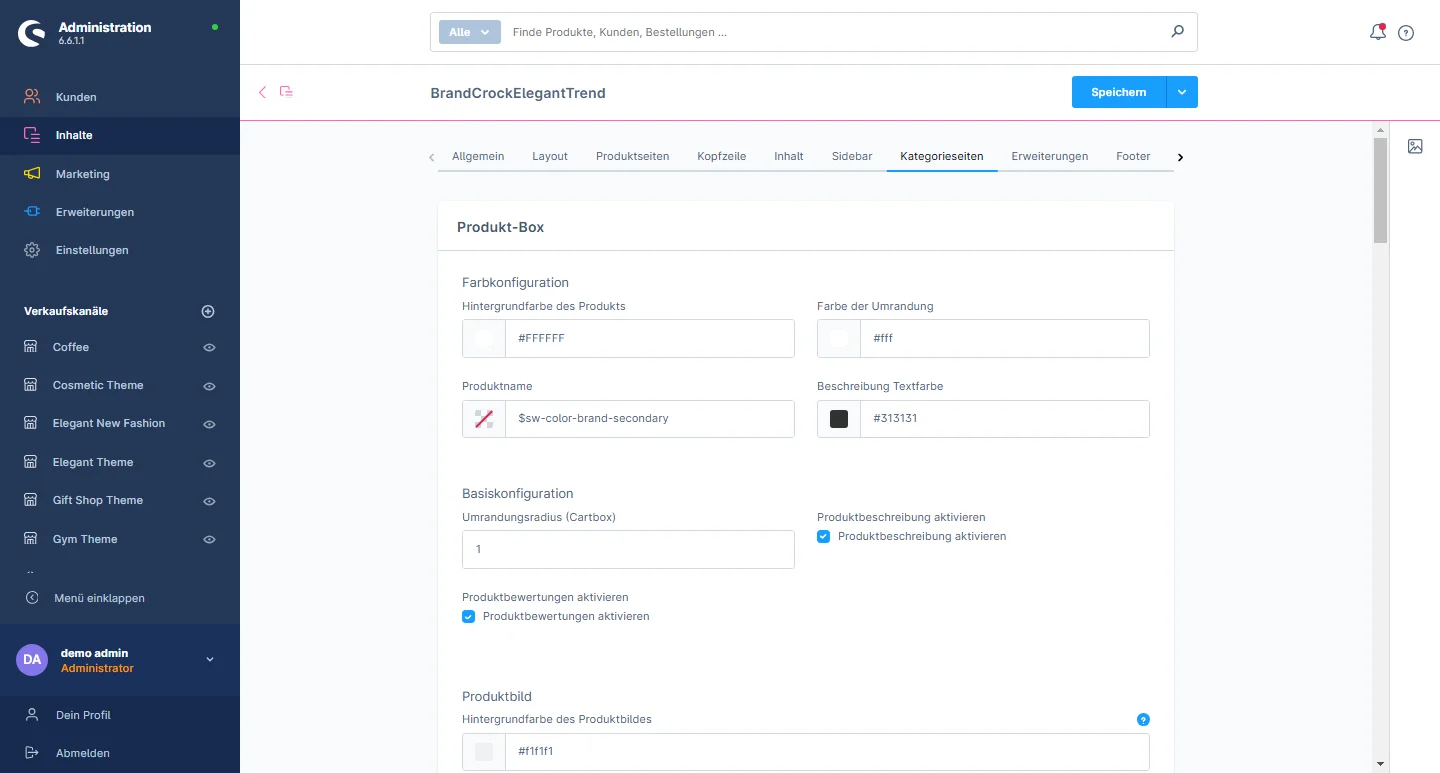1440x773 pixels.
Task: Open the notifications bell icon
Action: pos(1377,32)
